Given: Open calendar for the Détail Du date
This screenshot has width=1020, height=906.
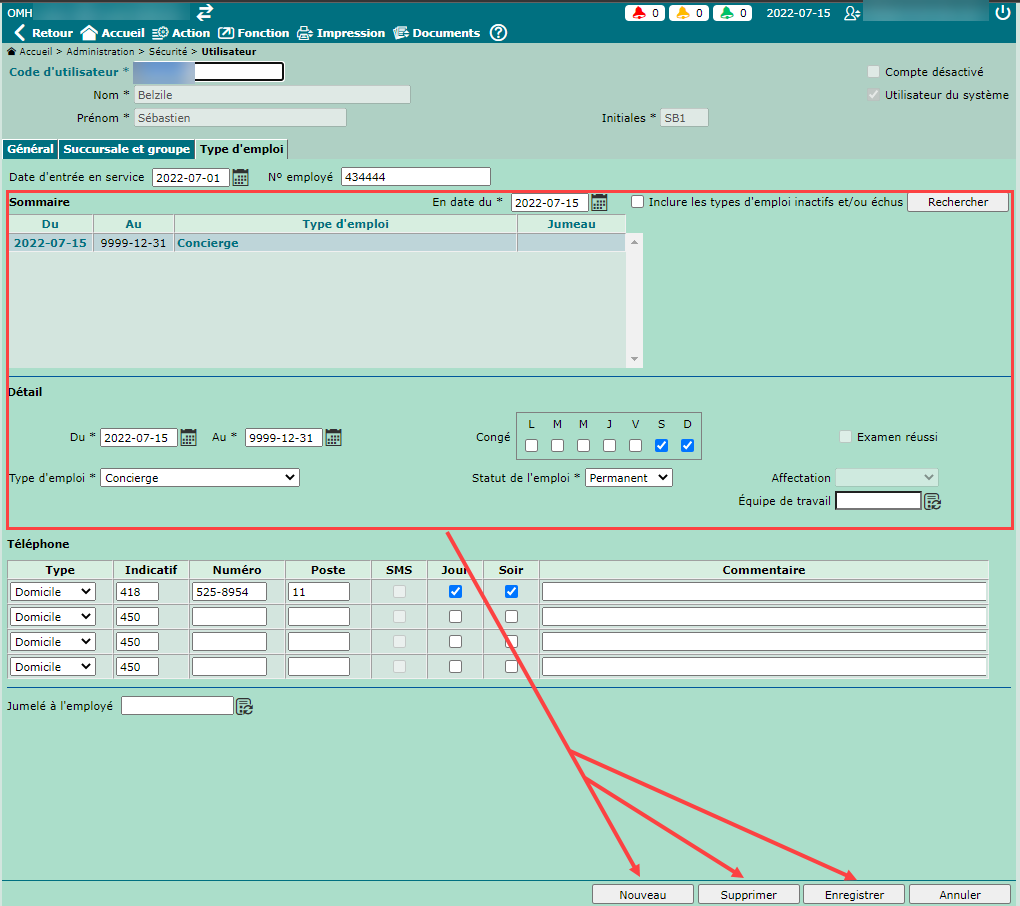Looking at the screenshot, I should pos(189,438).
